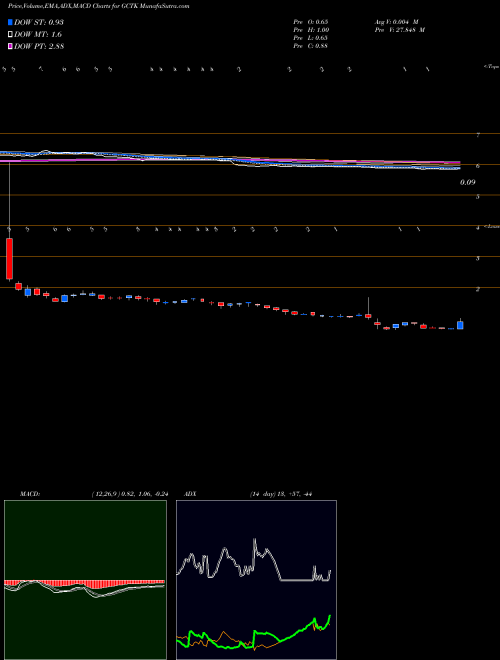Click the blue DOW ST legend swatch
500x660 pixels.
click(10, 22)
